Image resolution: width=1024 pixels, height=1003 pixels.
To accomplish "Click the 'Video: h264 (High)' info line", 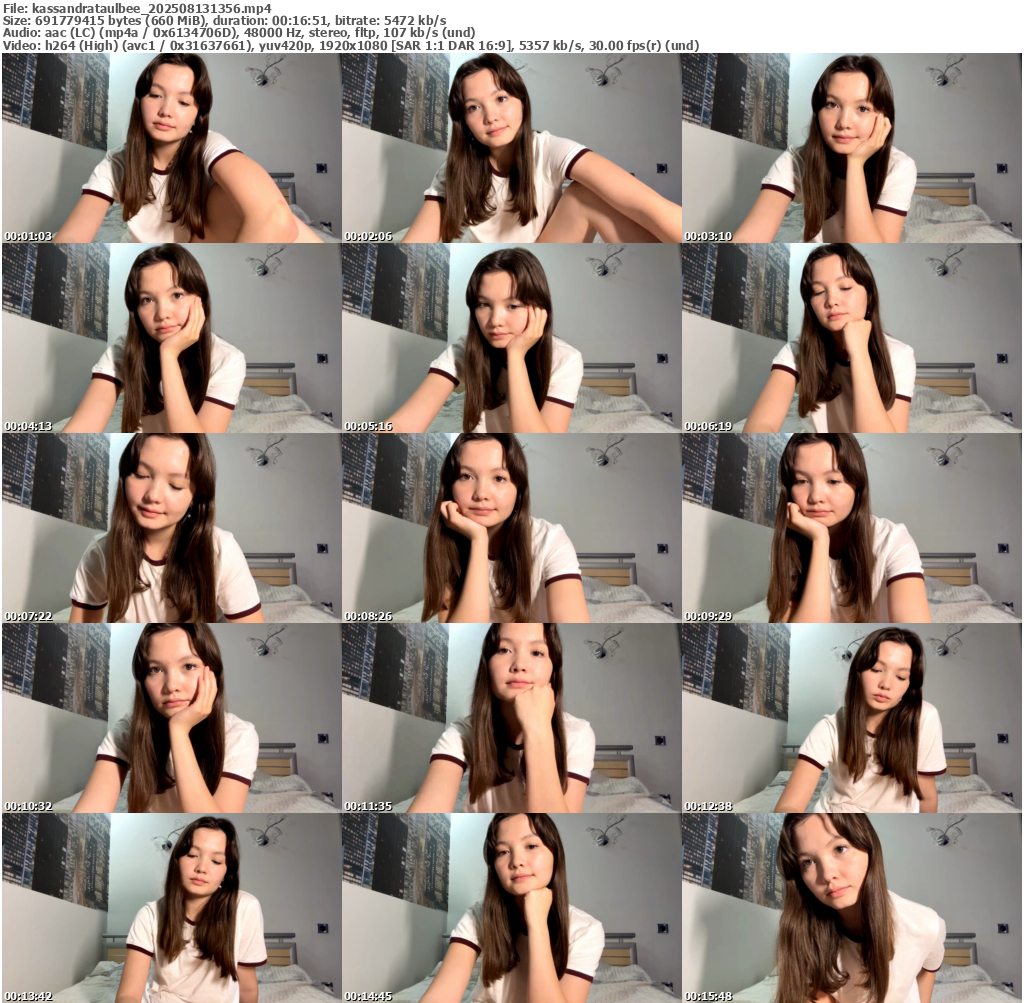I will (x=351, y=45).
